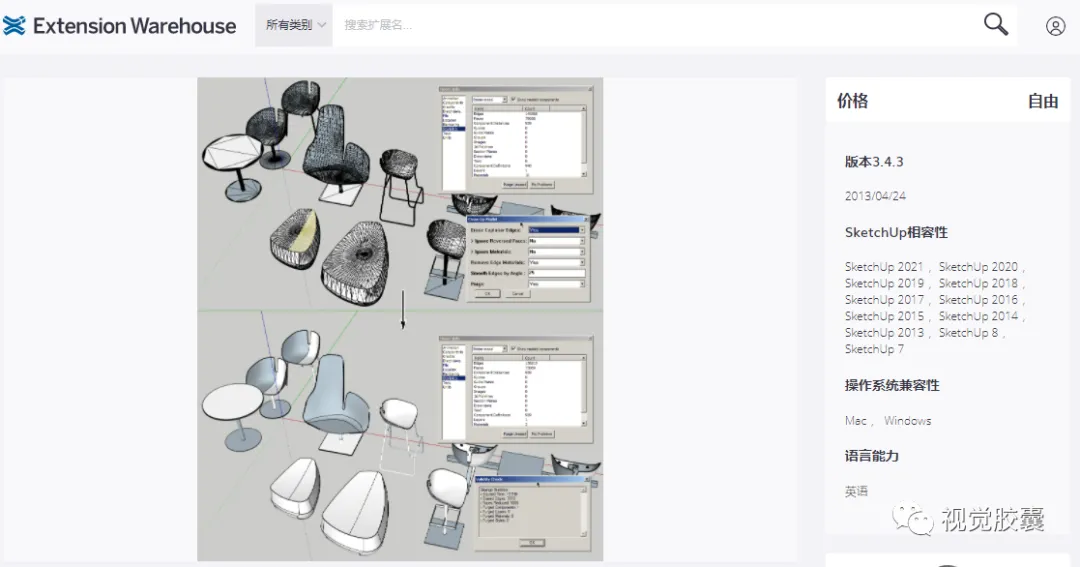Select the SketchUp 8 compatibility text
Image resolution: width=1080 pixels, height=567 pixels.
(968, 333)
